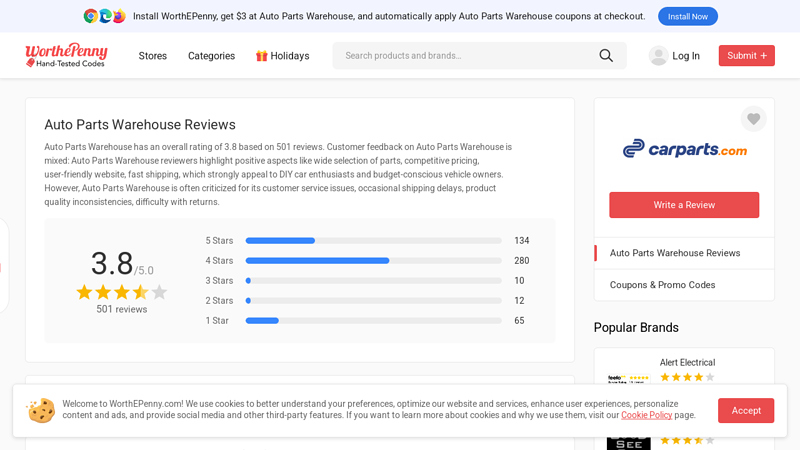The image size is (800, 450).
Task: Click the 5 Stars rating bar
Action: pos(373,240)
